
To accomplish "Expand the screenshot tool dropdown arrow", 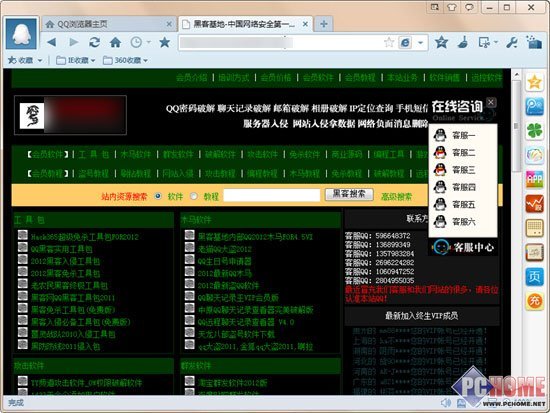I will click(x=496, y=42).
